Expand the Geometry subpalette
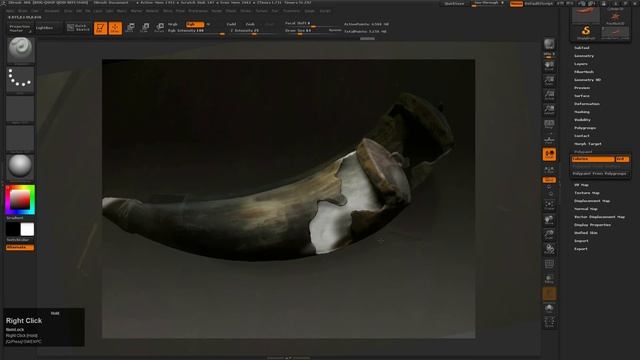 584,56
